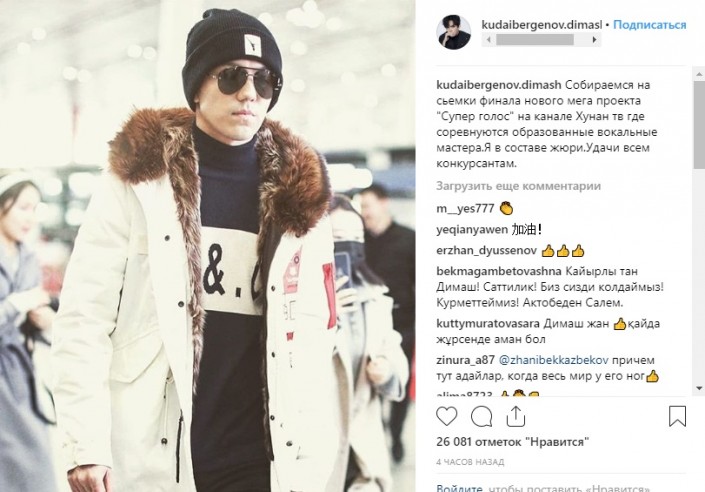Click the Войдите login link
The height and width of the screenshot is (492, 705).
point(459,488)
